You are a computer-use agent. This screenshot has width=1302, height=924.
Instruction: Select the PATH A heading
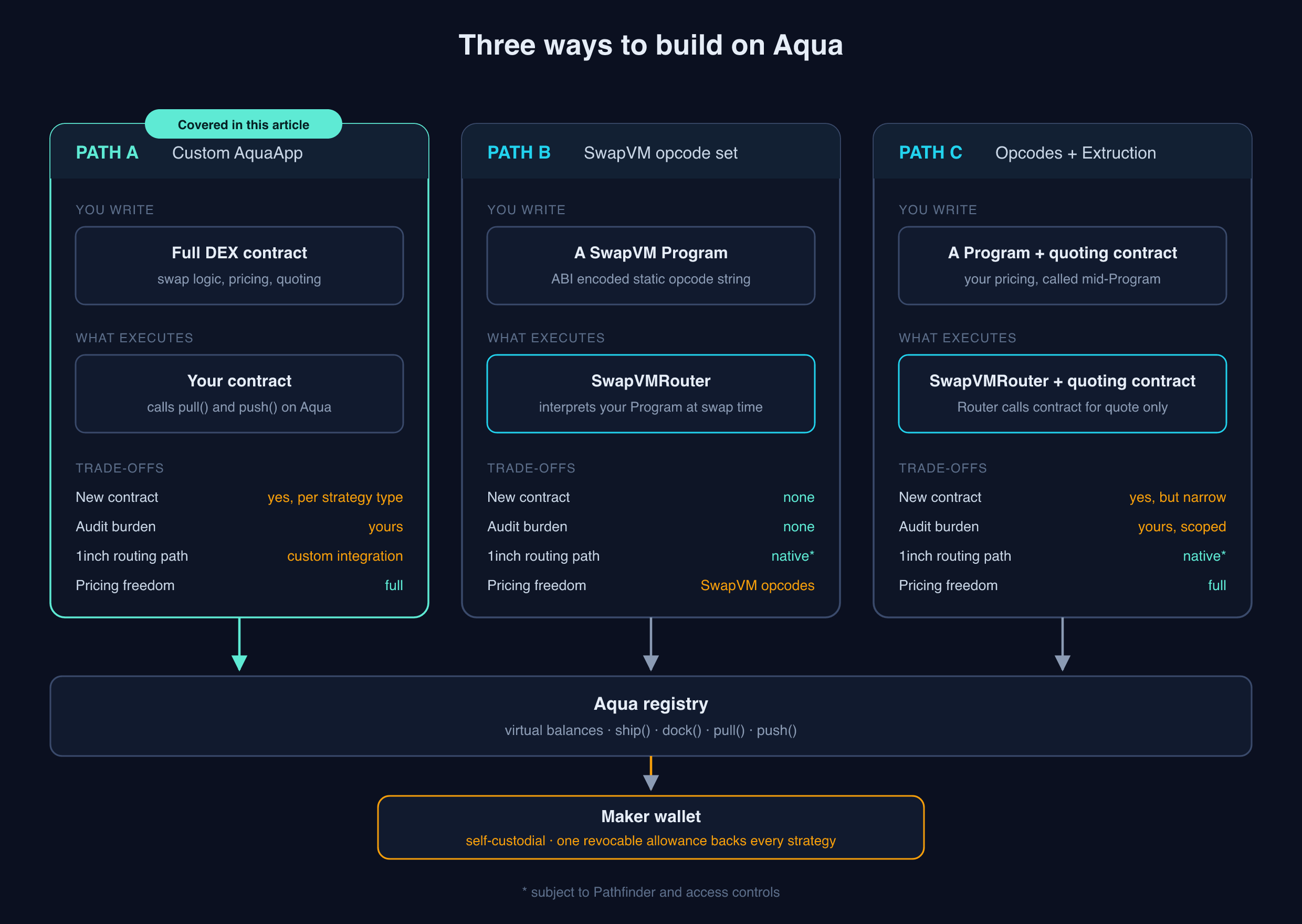point(107,152)
